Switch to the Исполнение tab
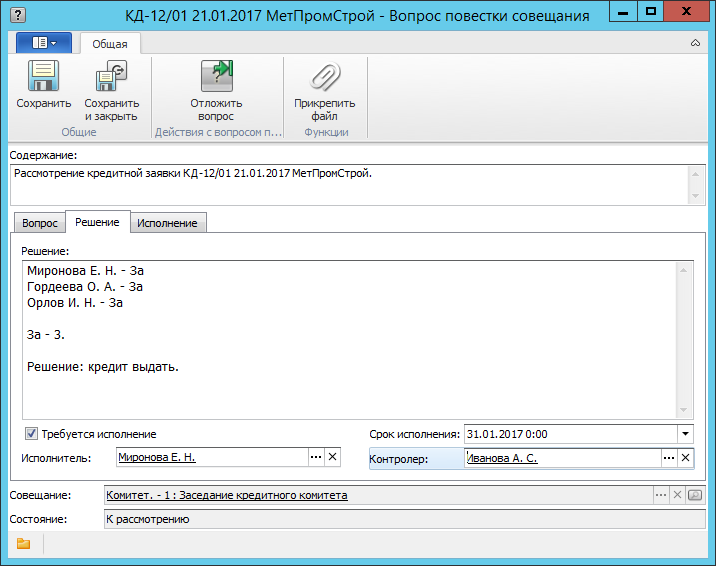This screenshot has height=566, width=716. pos(168,223)
